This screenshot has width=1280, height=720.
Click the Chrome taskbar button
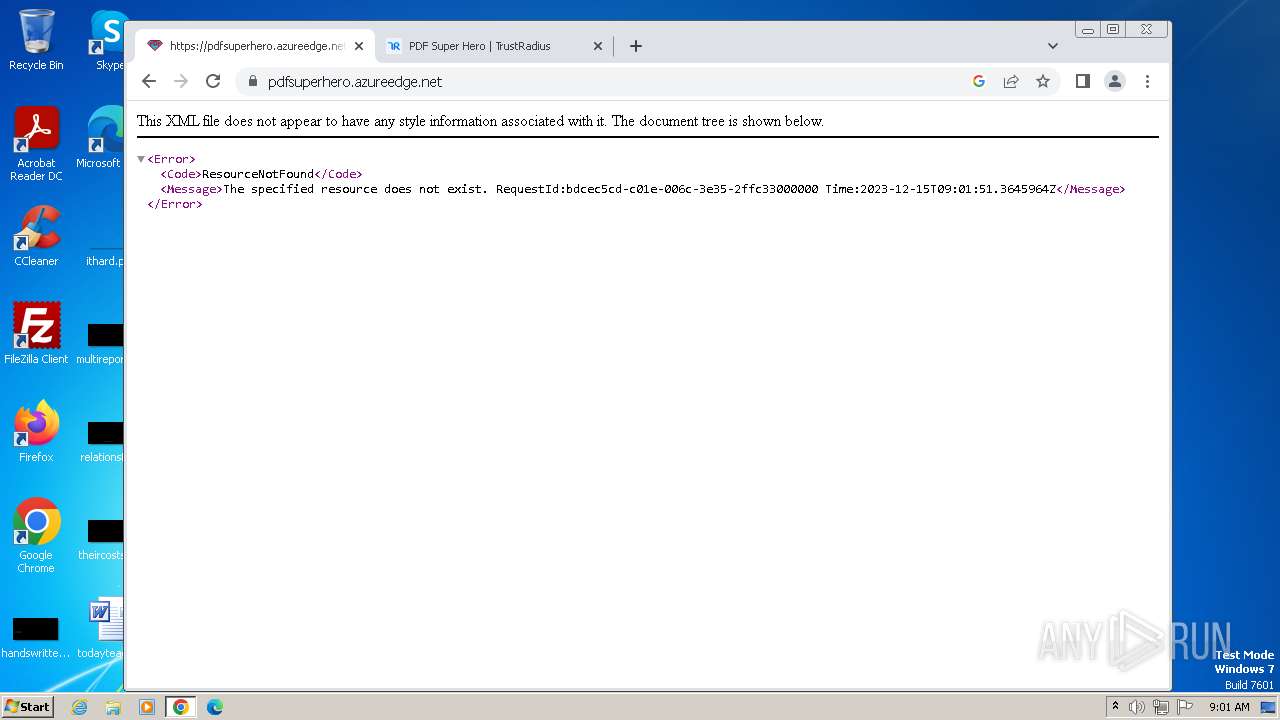[x=181, y=707]
